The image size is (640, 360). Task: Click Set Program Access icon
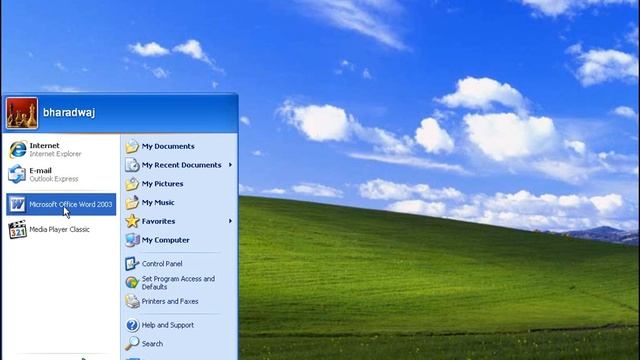tap(132, 282)
